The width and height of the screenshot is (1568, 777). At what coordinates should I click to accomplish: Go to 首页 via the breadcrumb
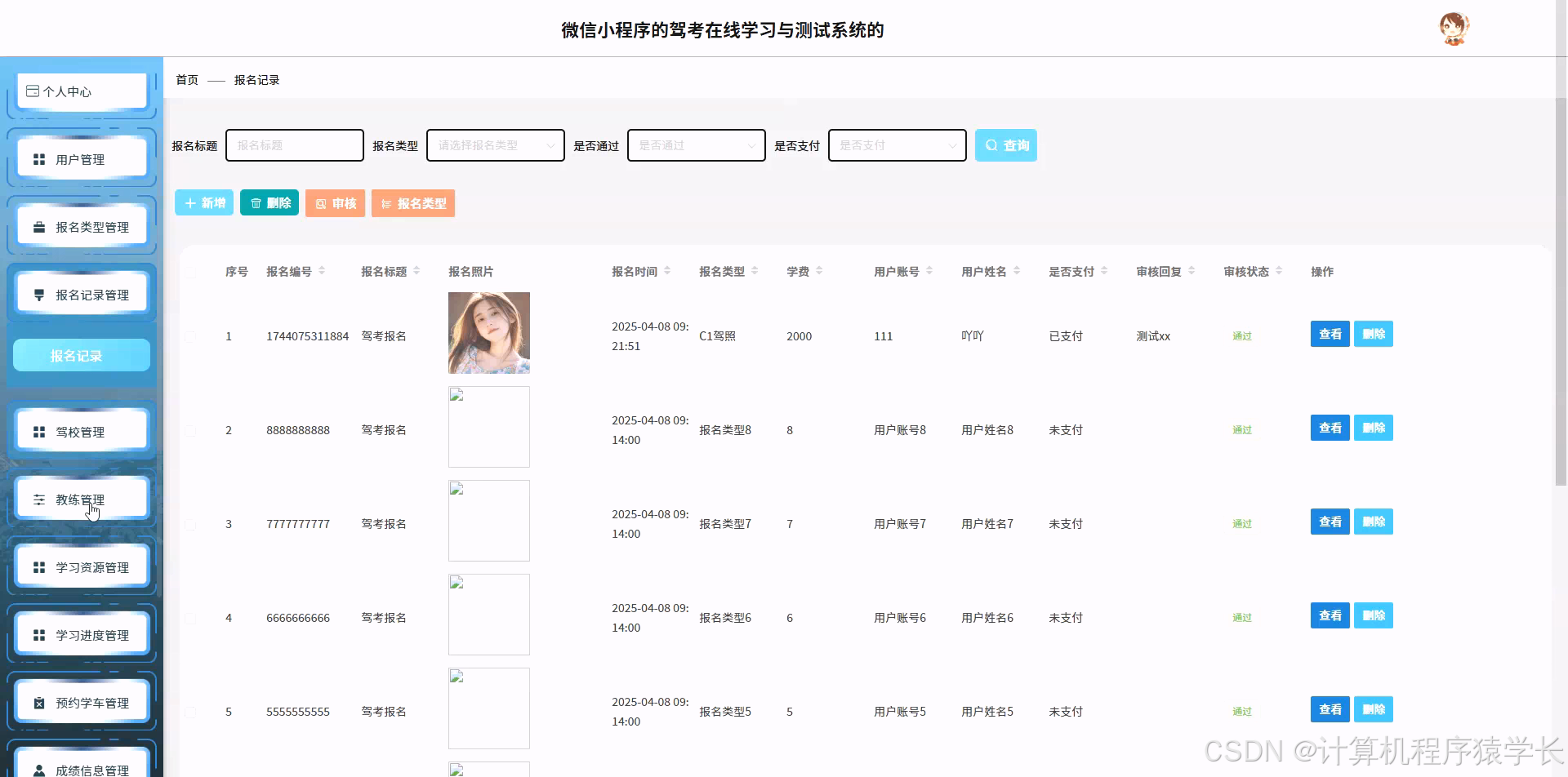186,79
